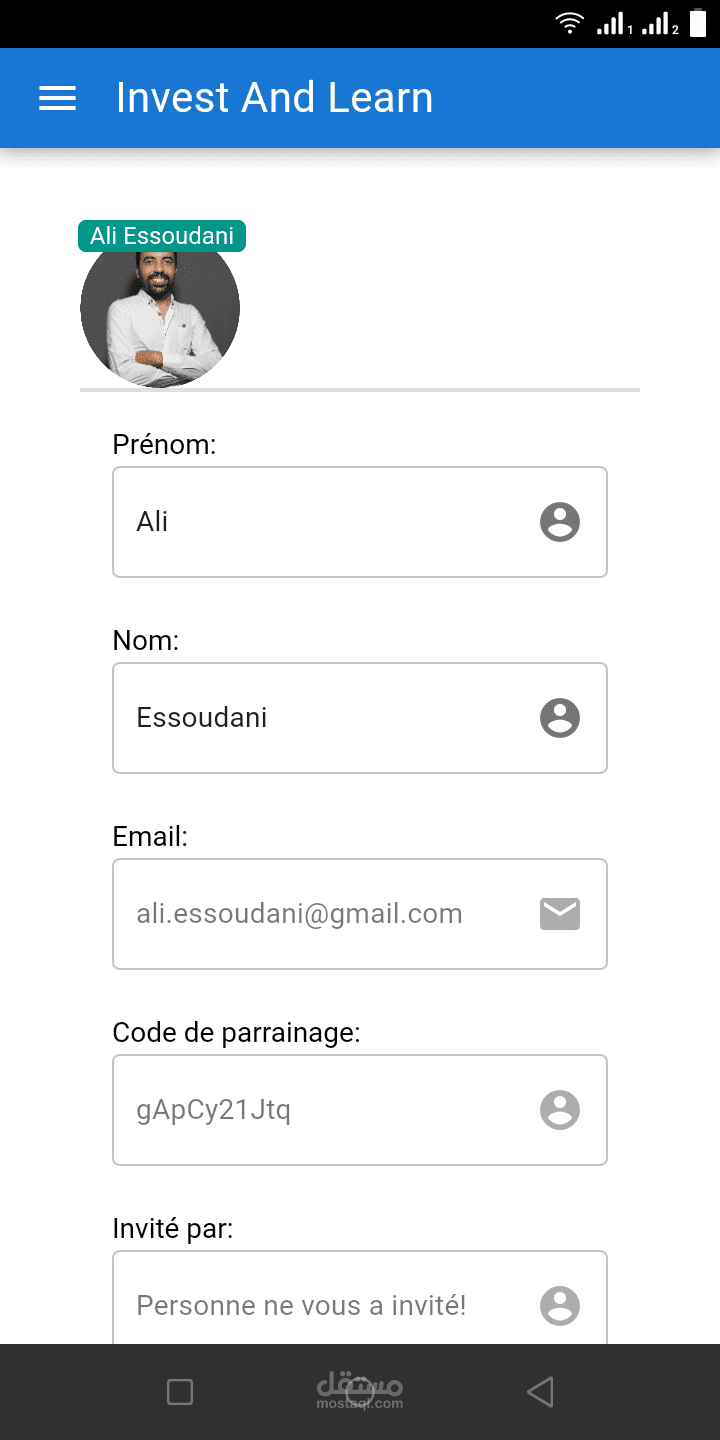Click the Invest And Learn title
This screenshot has height=1440, width=720.
point(274,98)
